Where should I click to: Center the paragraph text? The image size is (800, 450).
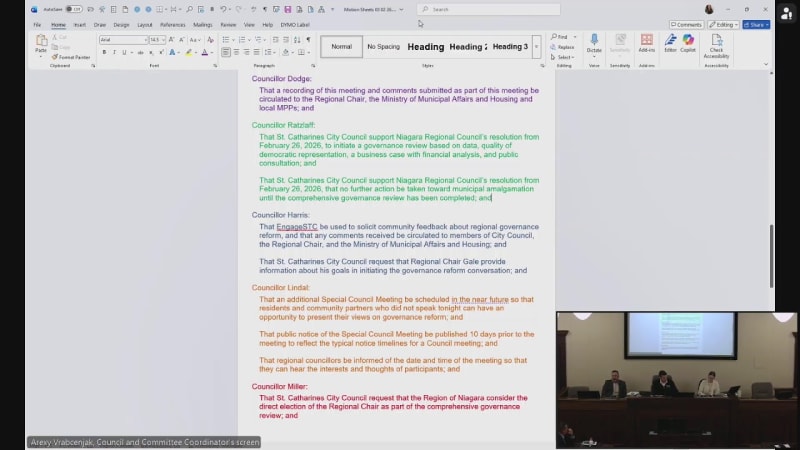[x=236, y=52]
